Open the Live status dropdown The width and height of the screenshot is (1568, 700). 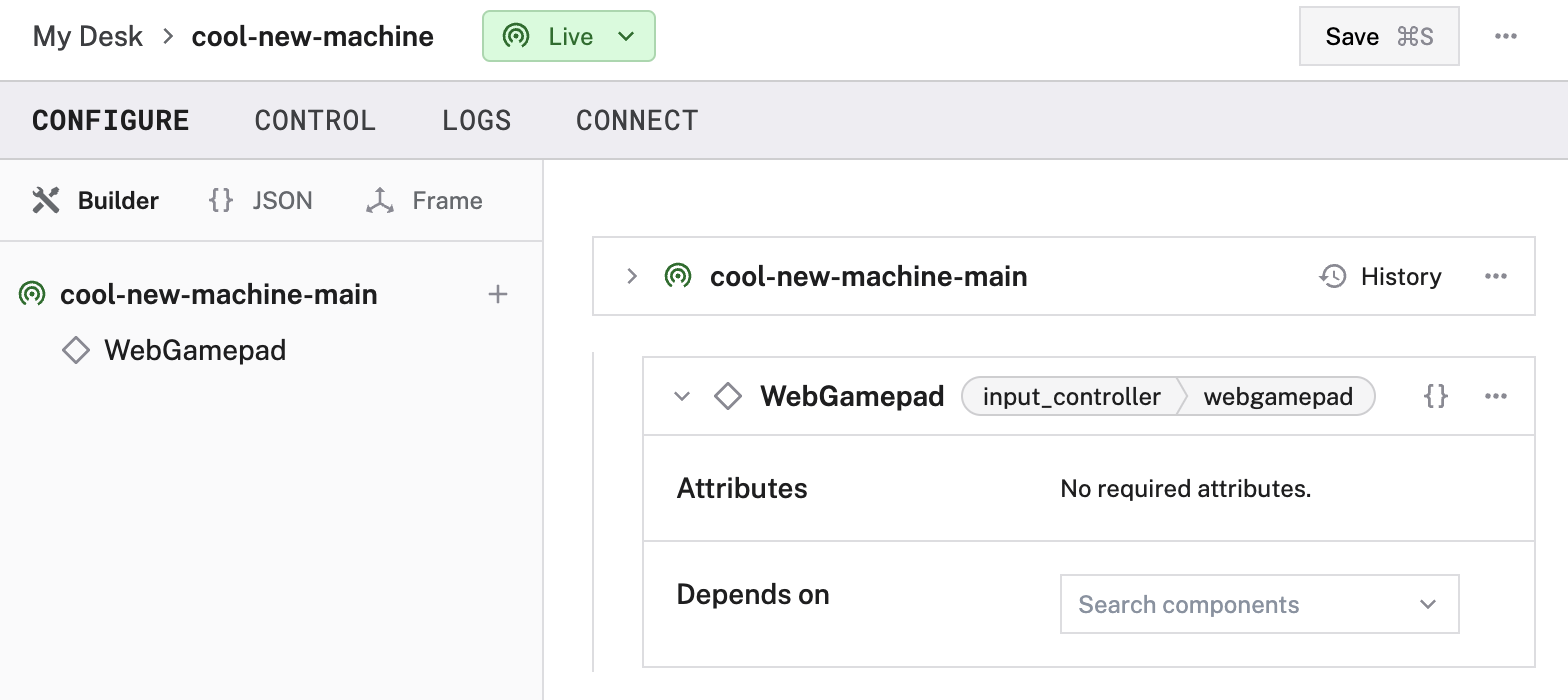point(568,37)
